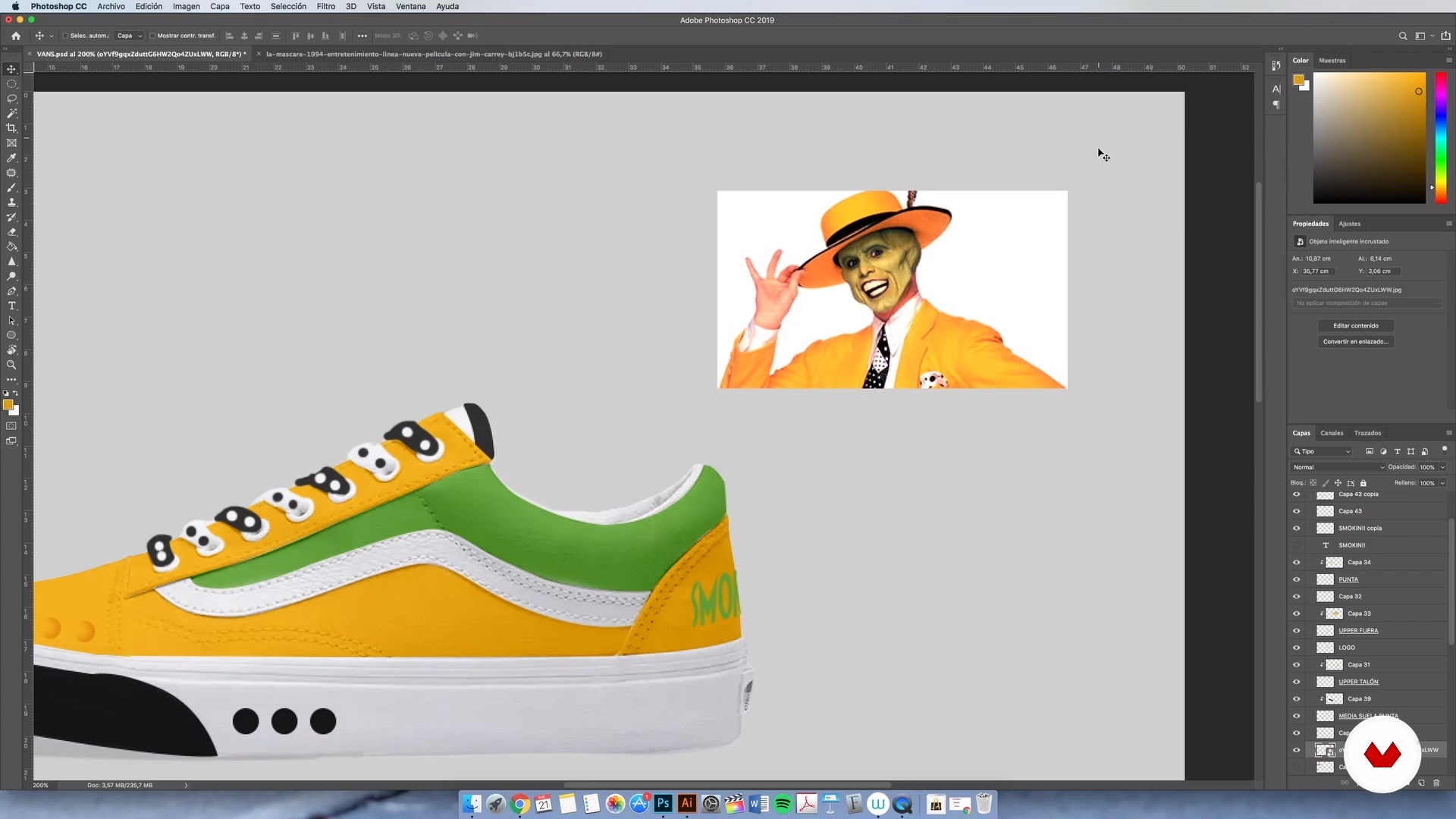Select the Eraser tool
The width and height of the screenshot is (1456, 819).
coord(11,232)
